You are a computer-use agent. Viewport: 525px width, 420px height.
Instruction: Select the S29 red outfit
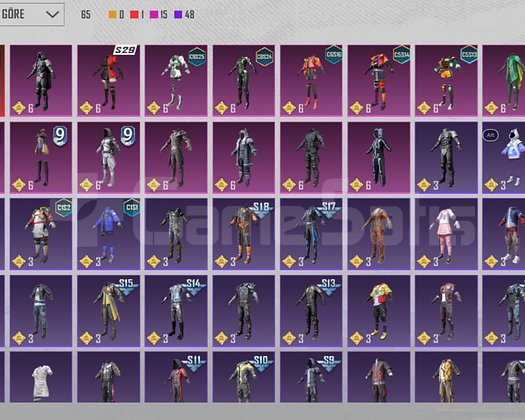(x=108, y=81)
